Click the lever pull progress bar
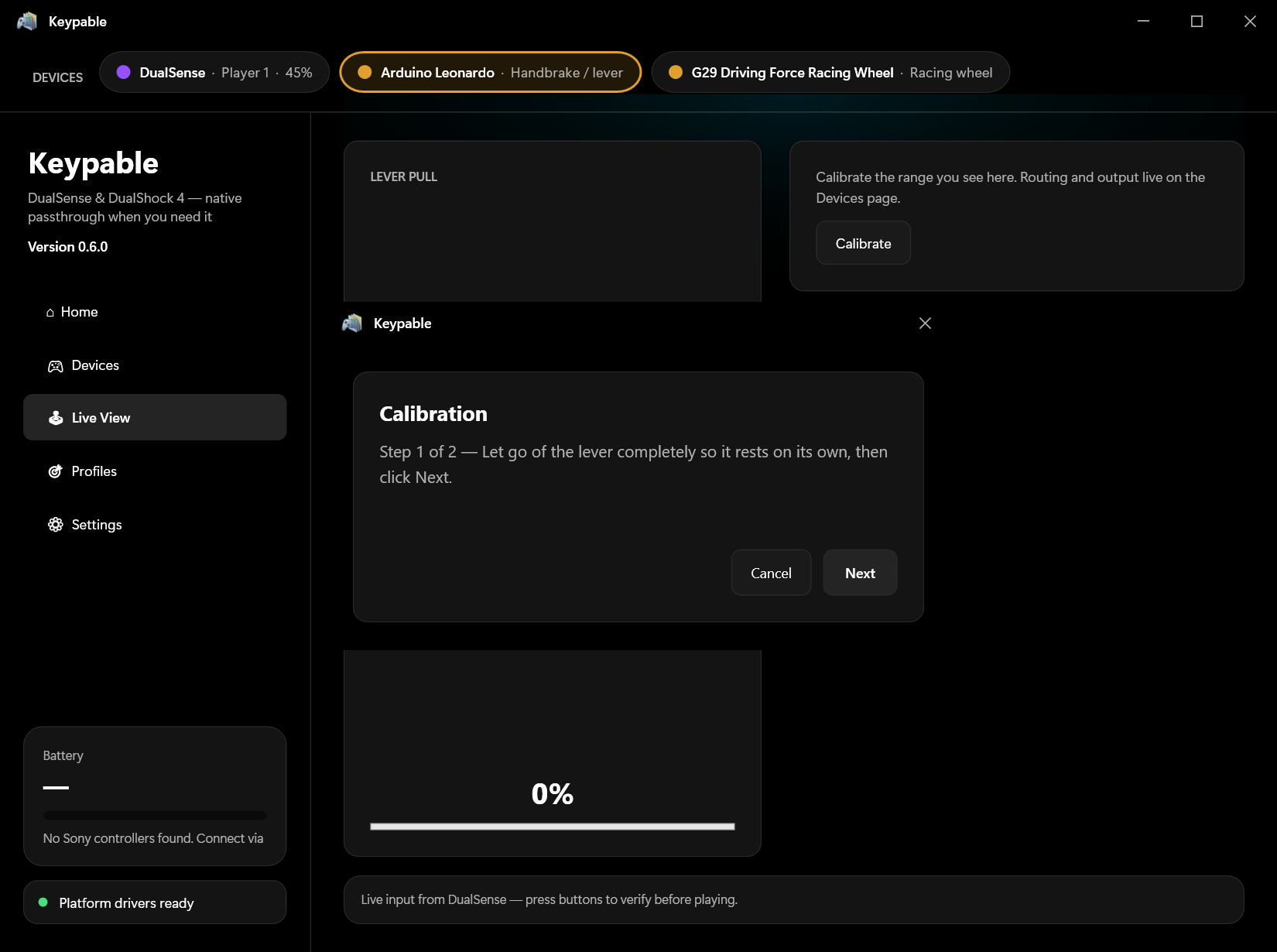 [553, 827]
